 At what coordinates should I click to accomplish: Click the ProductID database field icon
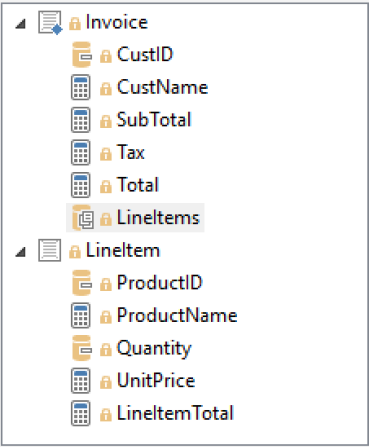(x=82, y=283)
